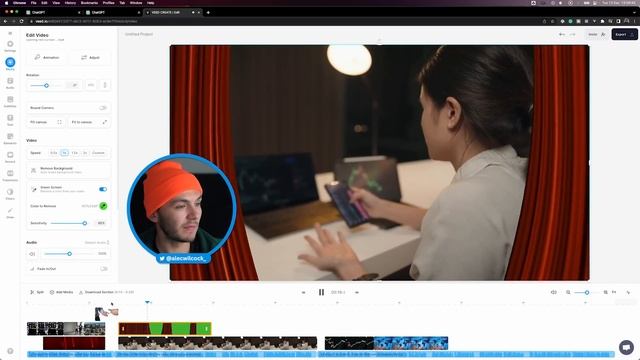
Task: Select the selected green screen clip
Action: [165, 329]
